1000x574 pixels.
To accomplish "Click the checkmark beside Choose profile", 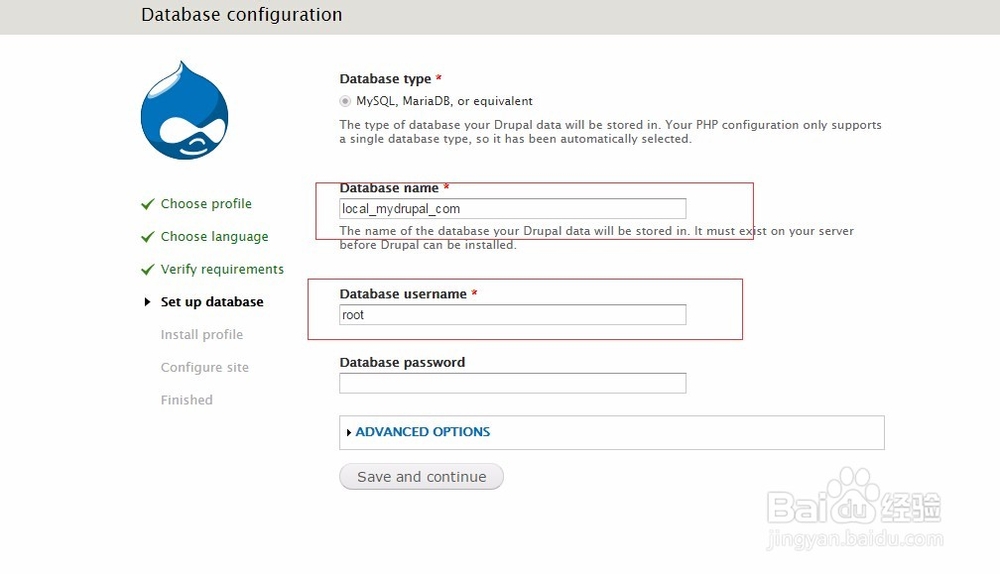I will 147,204.
